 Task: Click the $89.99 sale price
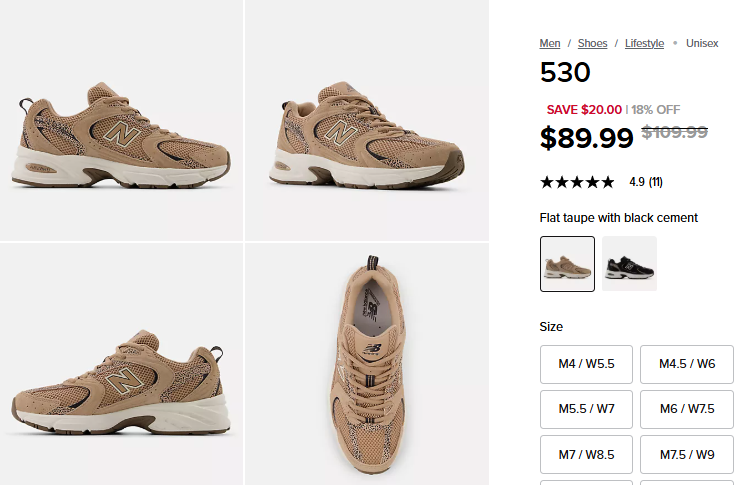click(x=586, y=137)
